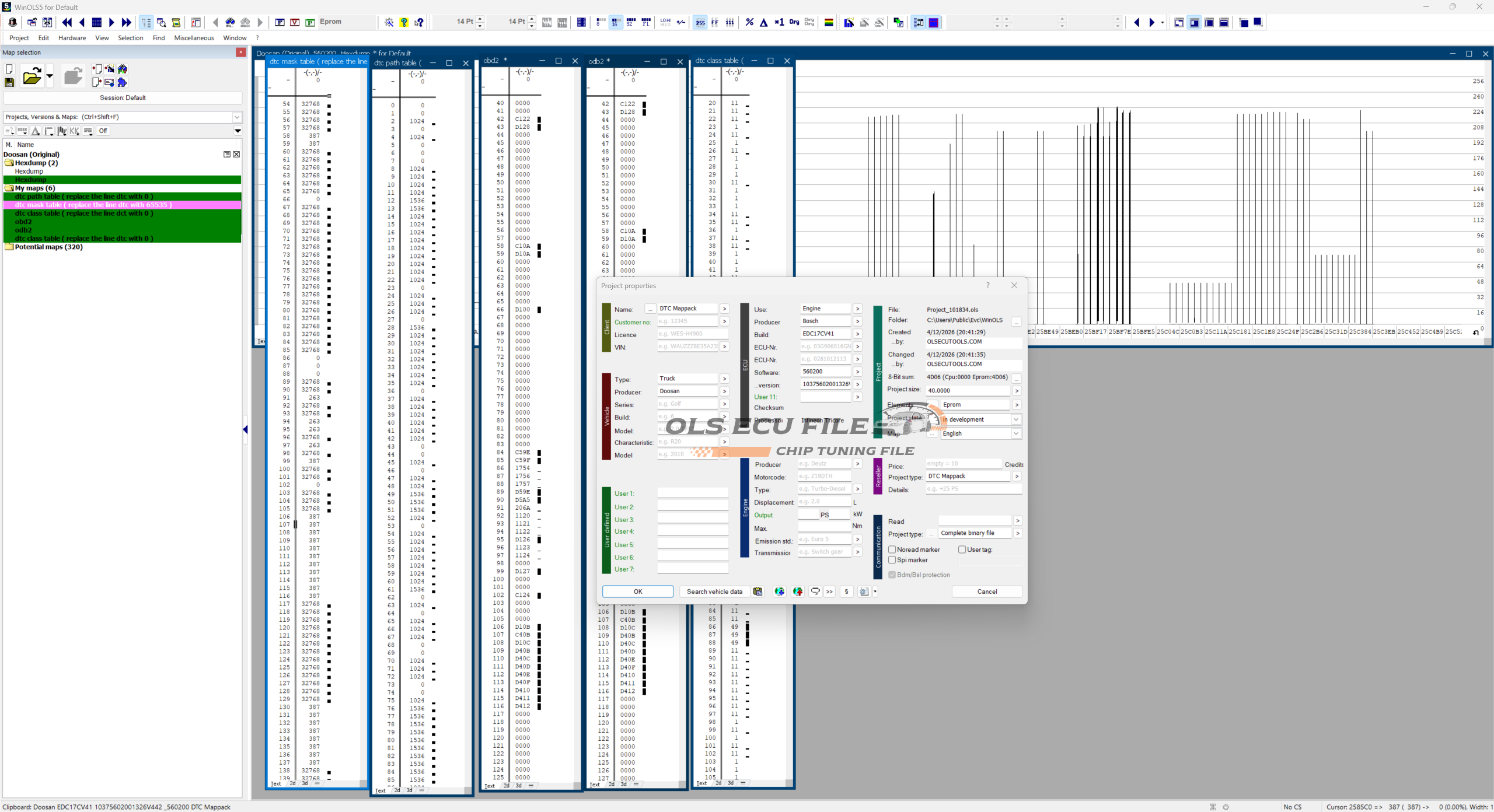Enable the Noread marker checkbox
The height and width of the screenshot is (812, 1494).
(x=892, y=549)
